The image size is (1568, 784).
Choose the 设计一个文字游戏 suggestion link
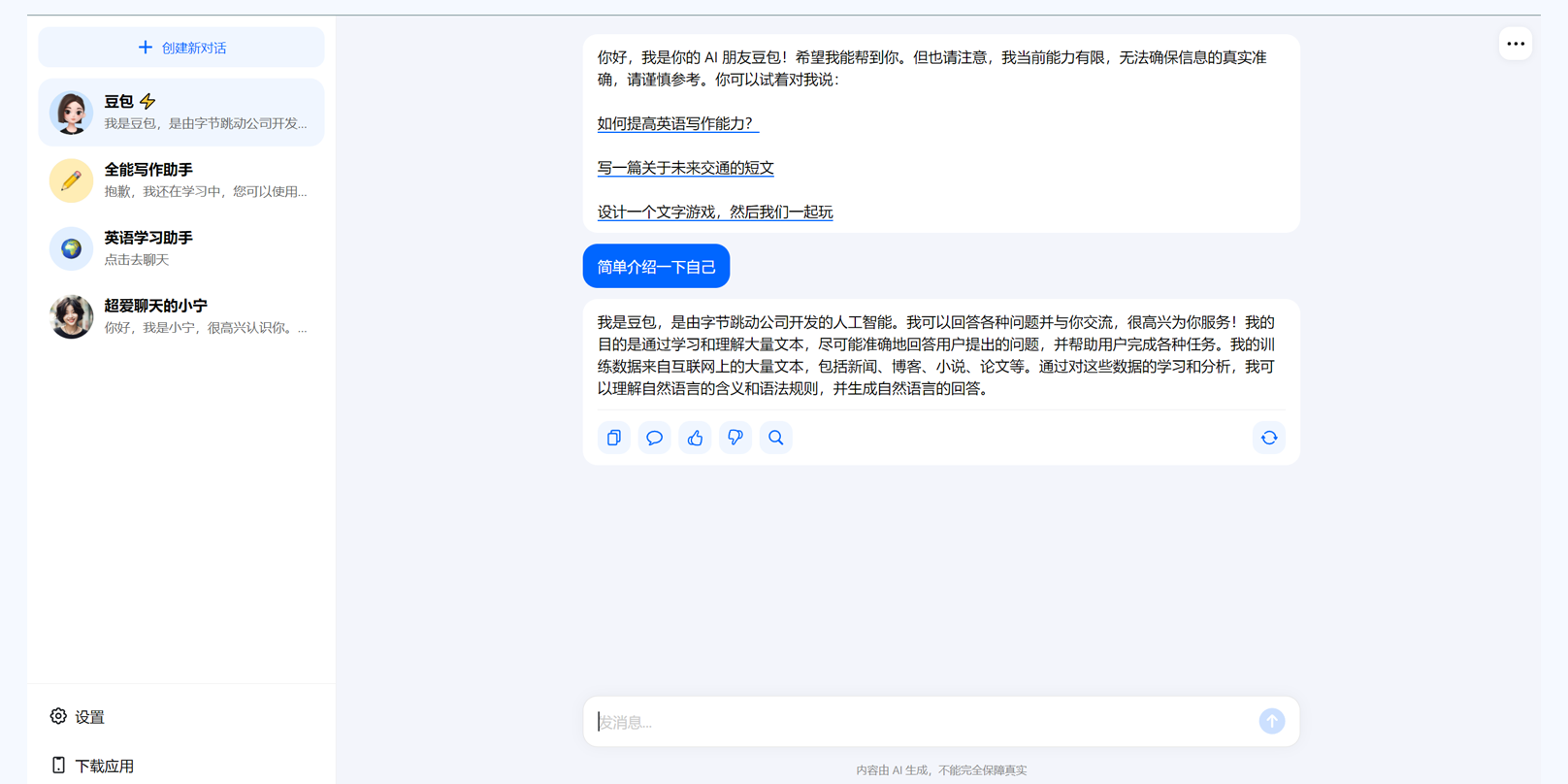[714, 212]
